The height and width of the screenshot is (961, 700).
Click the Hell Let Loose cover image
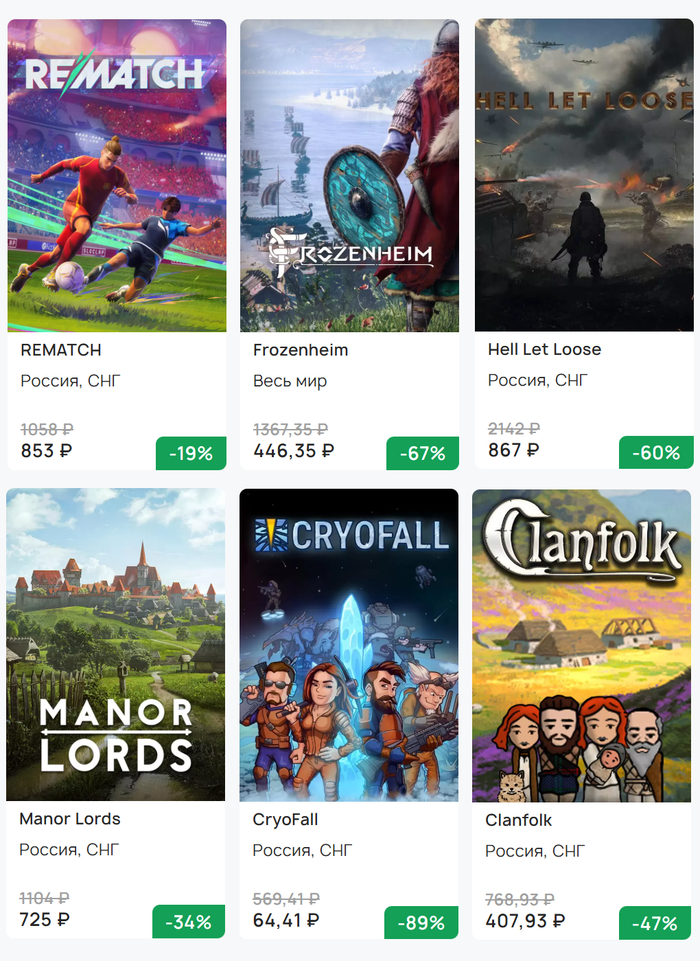pos(584,175)
